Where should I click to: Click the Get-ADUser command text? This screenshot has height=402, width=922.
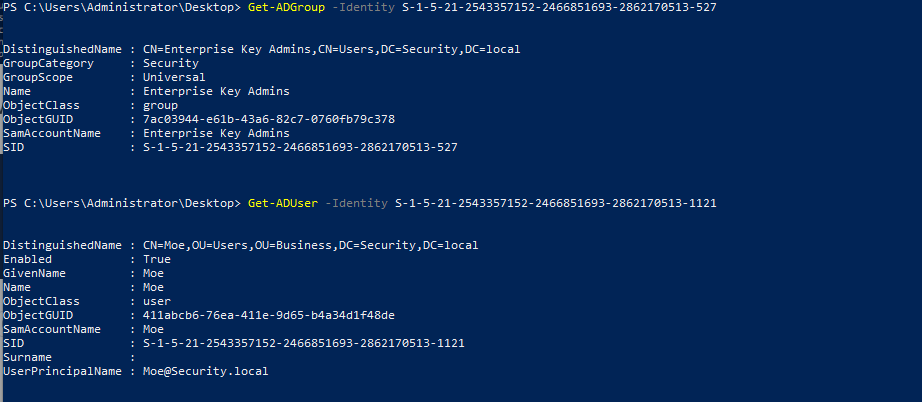283,203
